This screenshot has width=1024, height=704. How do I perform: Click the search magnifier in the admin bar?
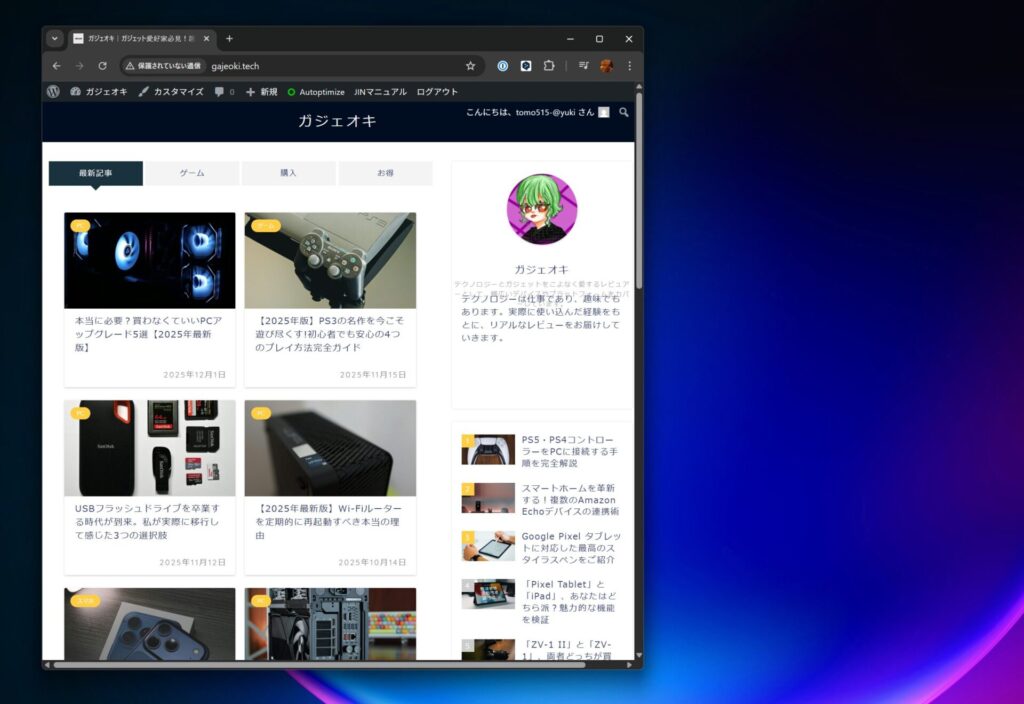tap(624, 112)
